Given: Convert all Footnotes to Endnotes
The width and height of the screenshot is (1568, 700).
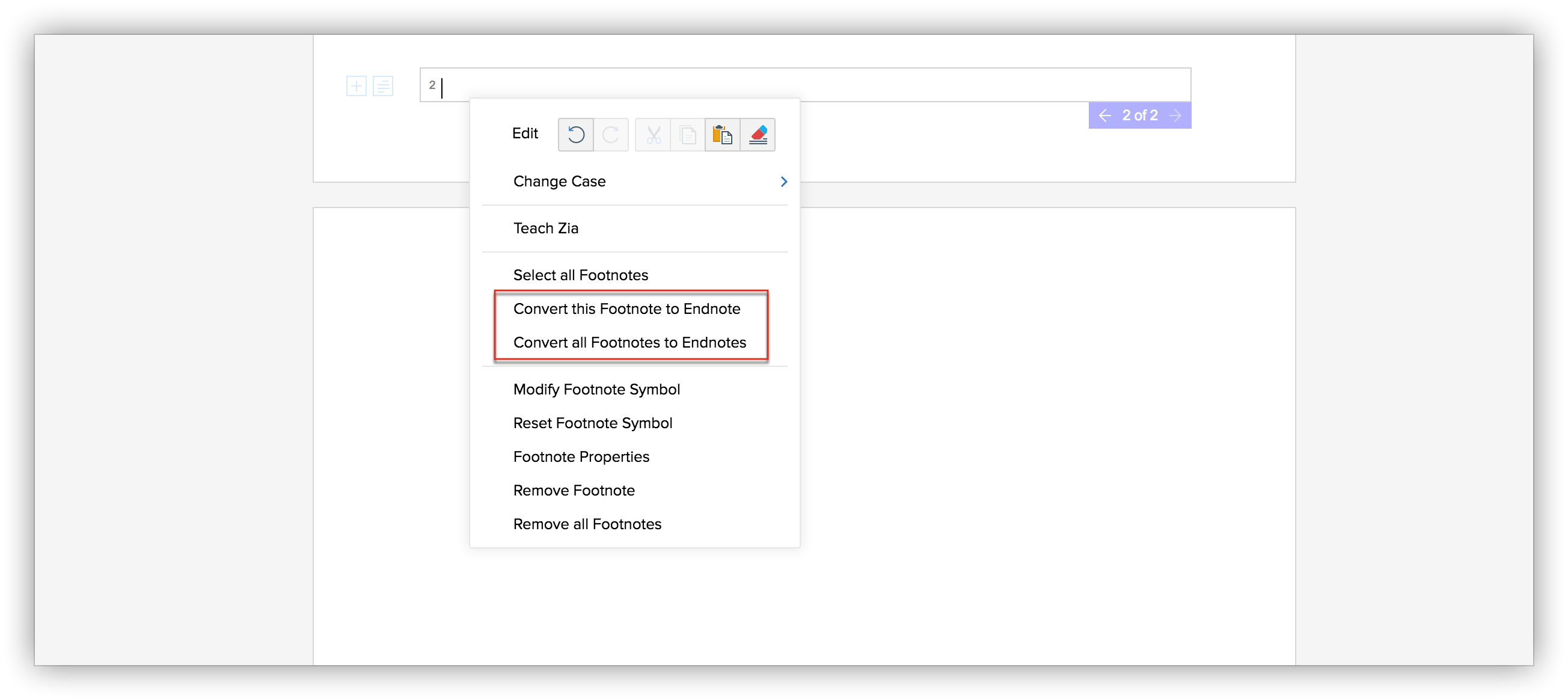Looking at the screenshot, I should pyautogui.click(x=629, y=342).
